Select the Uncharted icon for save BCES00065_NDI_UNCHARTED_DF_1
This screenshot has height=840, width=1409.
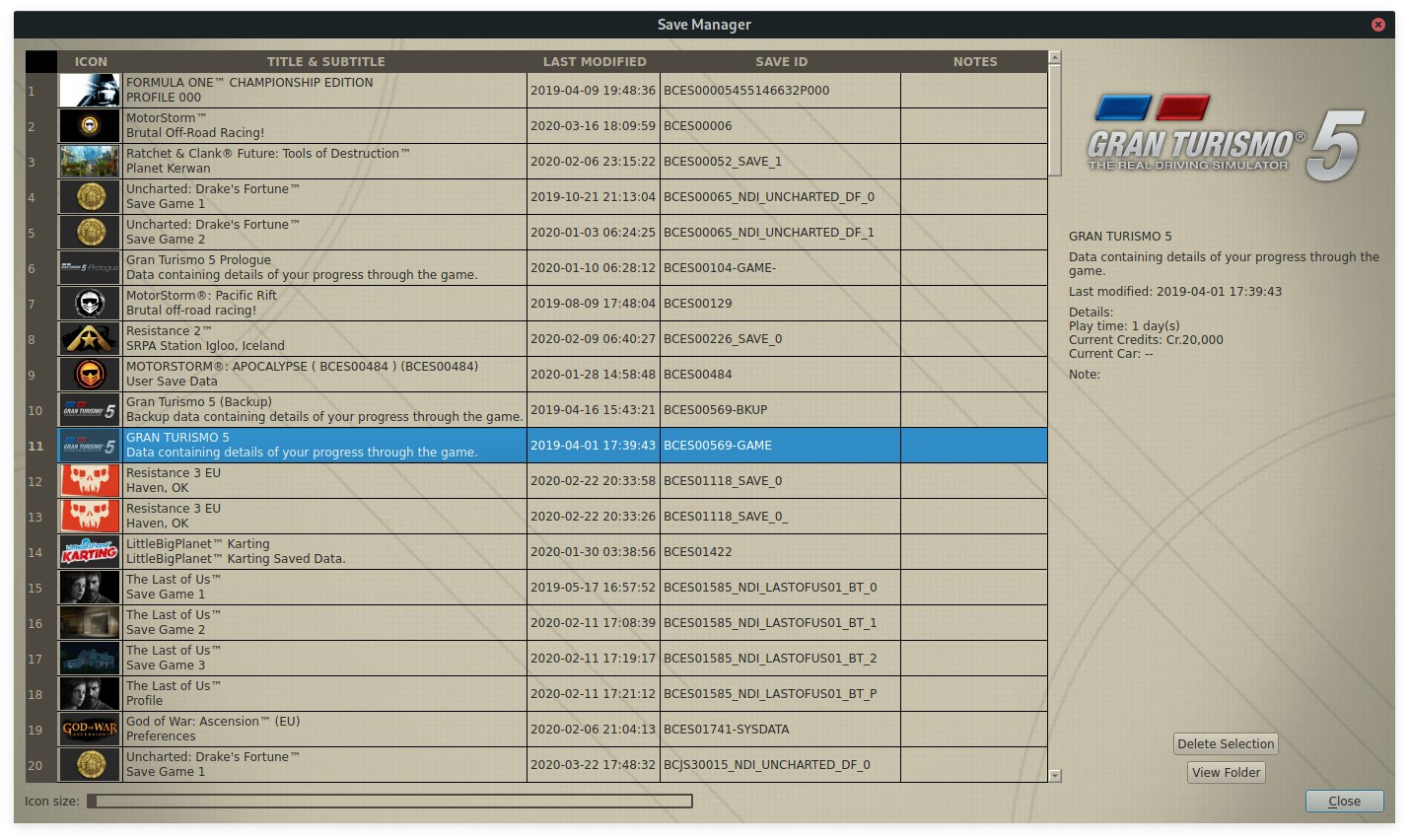pyautogui.click(x=90, y=233)
